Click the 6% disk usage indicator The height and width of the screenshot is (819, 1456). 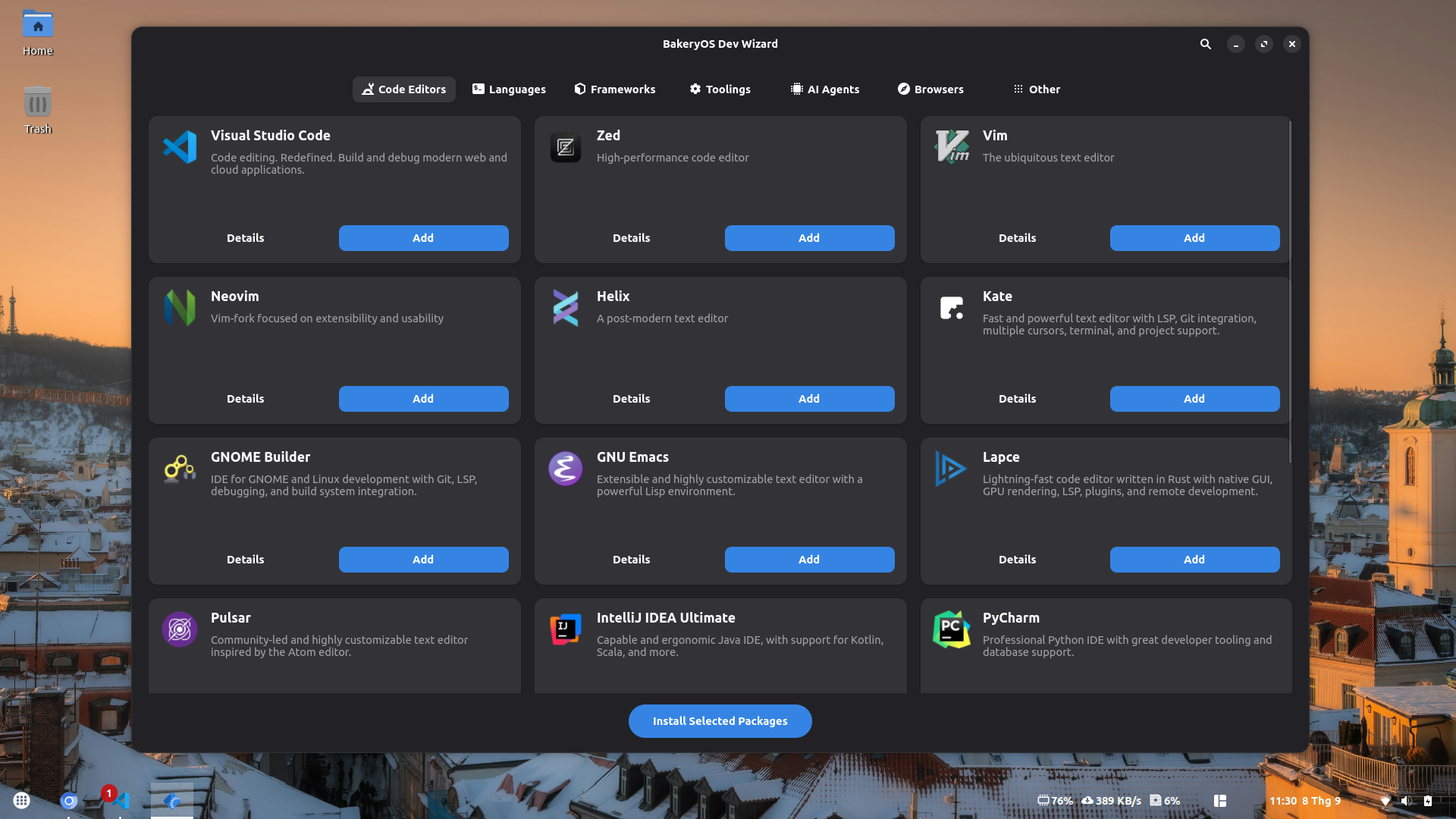click(x=1165, y=801)
